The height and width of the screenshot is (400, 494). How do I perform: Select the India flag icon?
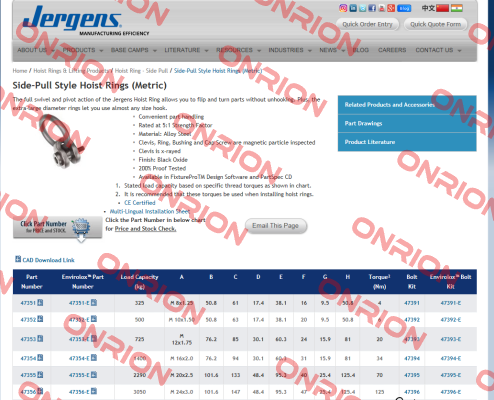click(x=457, y=8)
